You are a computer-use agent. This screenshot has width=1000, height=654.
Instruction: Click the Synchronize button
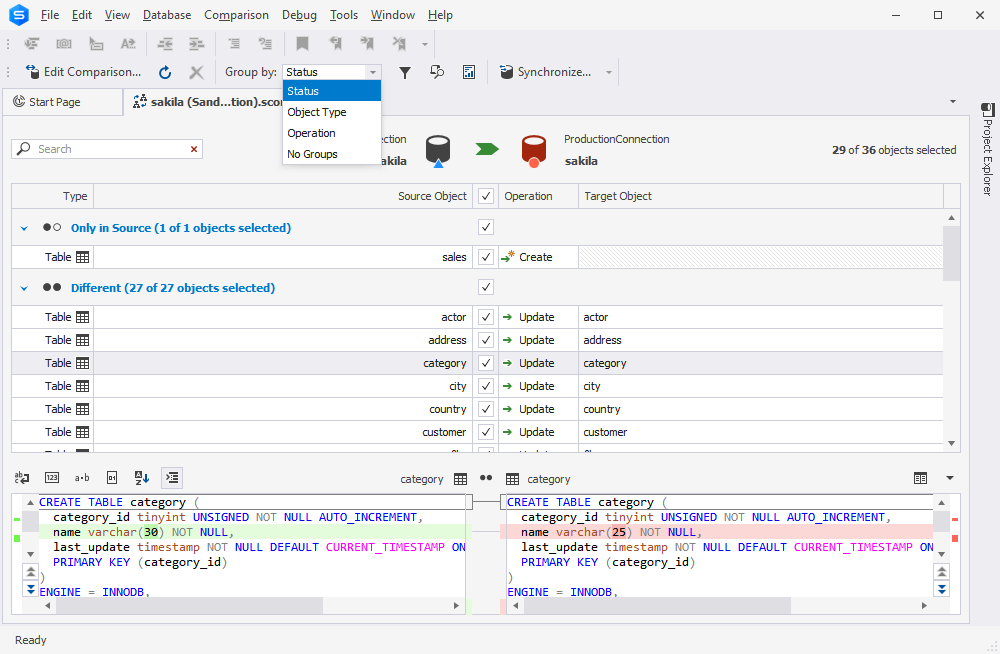coord(546,72)
